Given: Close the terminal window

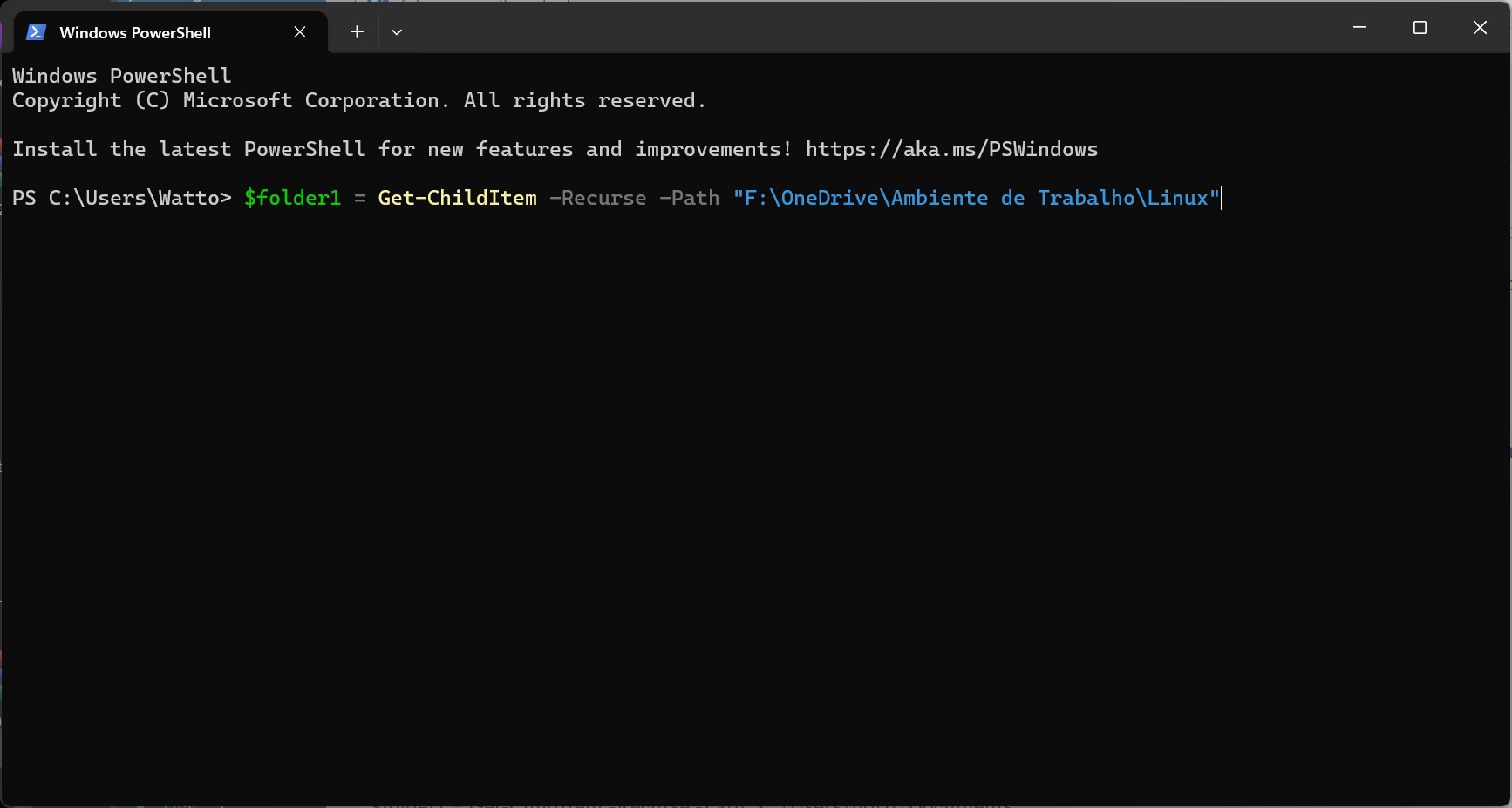Looking at the screenshot, I should 1480,28.
